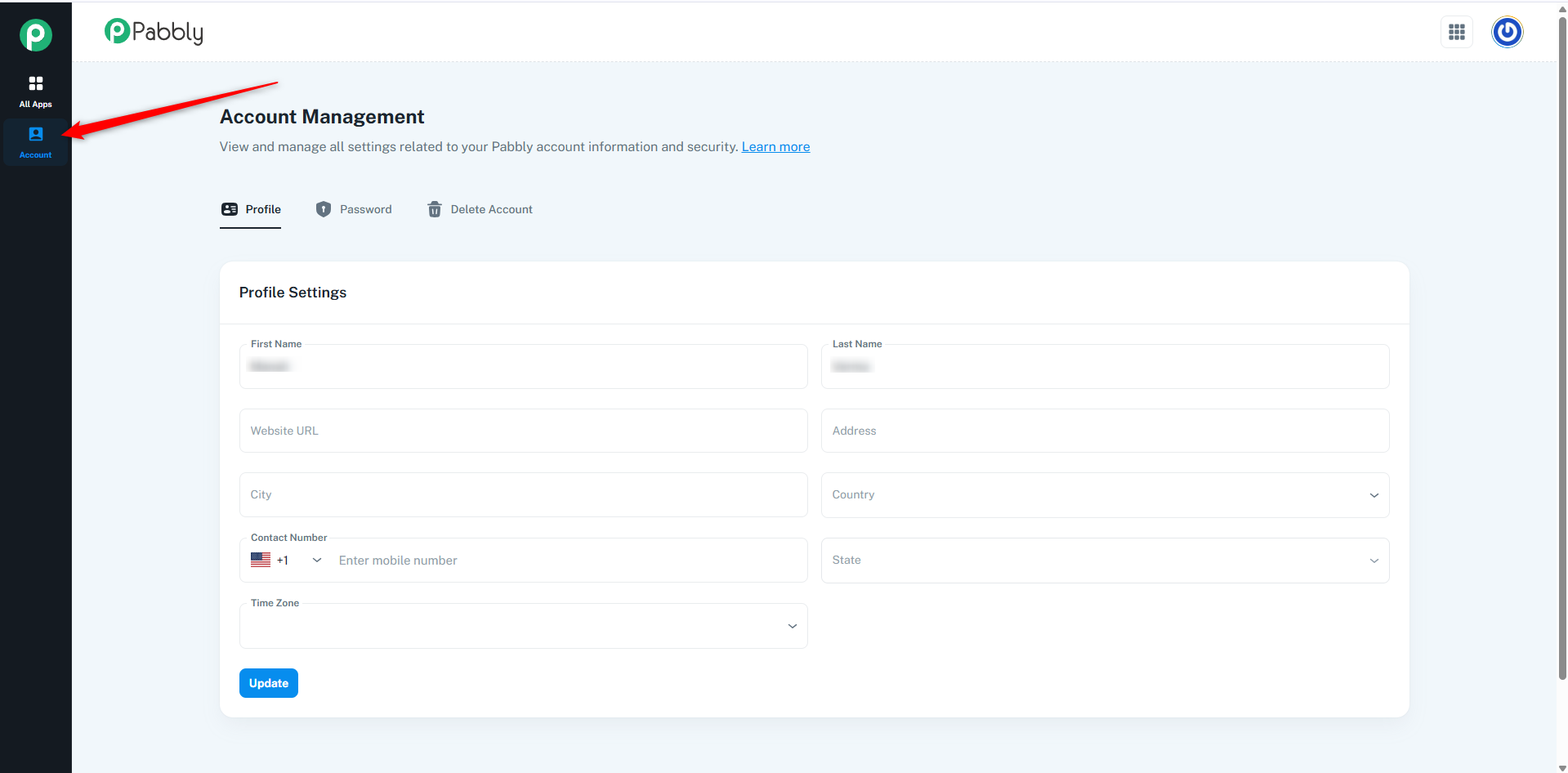Open the apps grid launcher icon
The width and height of the screenshot is (1568, 773).
(x=1456, y=32)
